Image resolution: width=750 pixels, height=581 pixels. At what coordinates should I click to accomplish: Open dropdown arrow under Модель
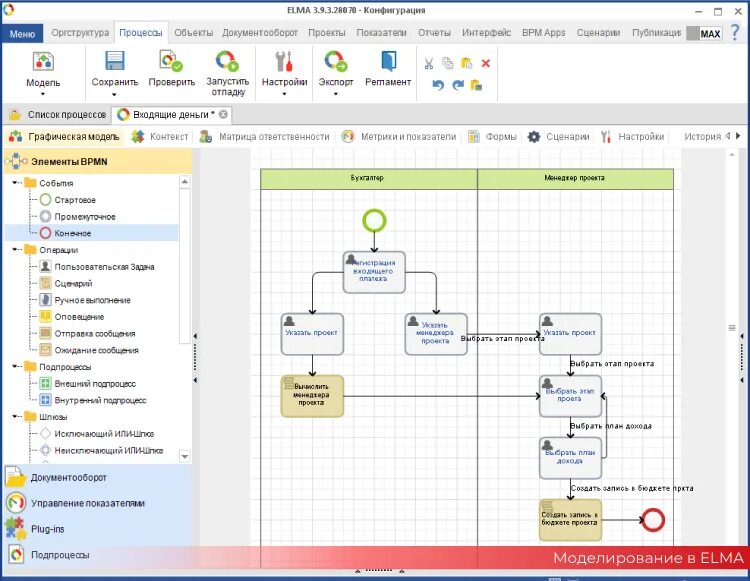point(43,94)
